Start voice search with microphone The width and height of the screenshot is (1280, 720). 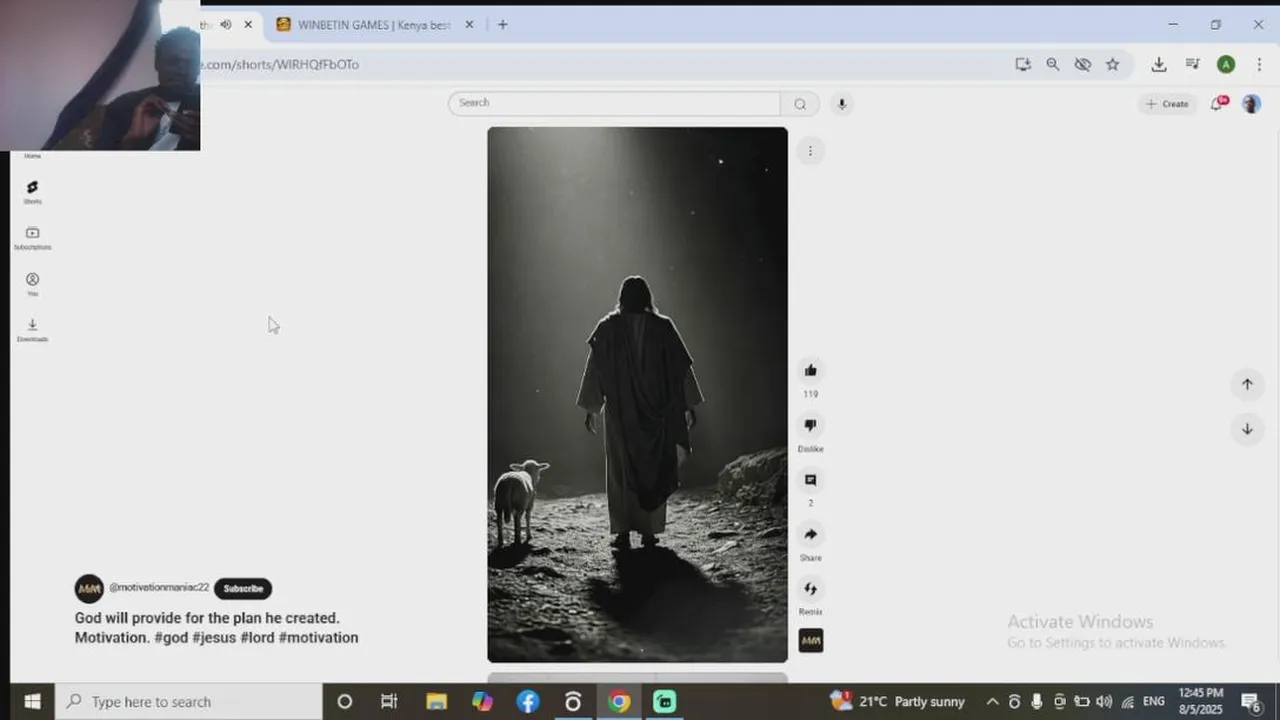842,104
